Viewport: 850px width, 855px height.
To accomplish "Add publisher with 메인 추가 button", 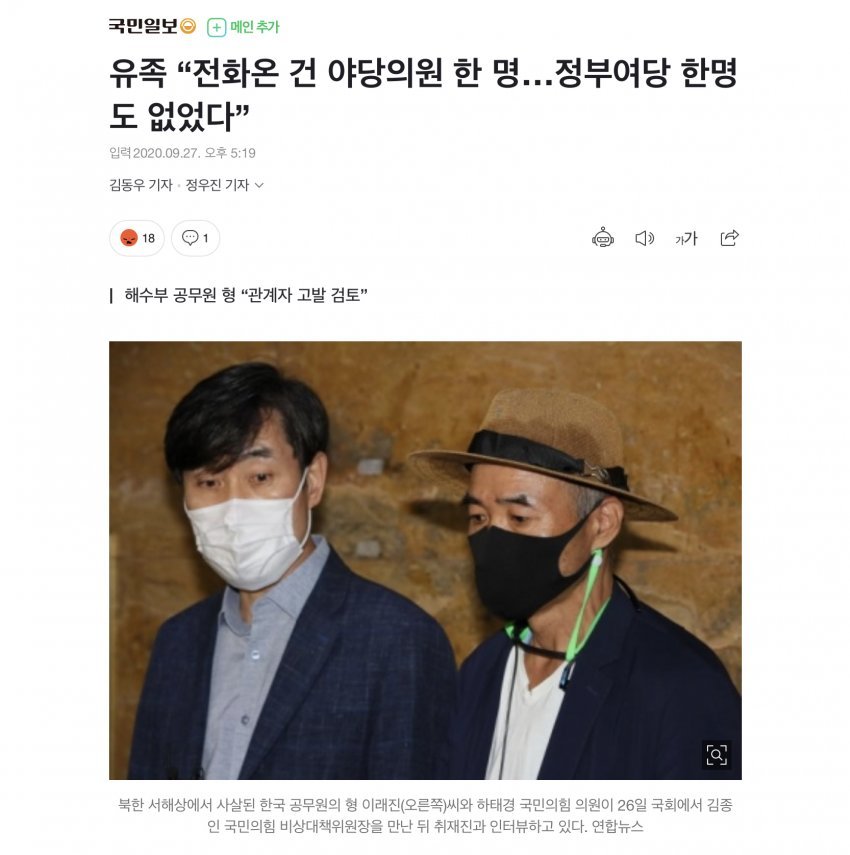I will [243, 27].
